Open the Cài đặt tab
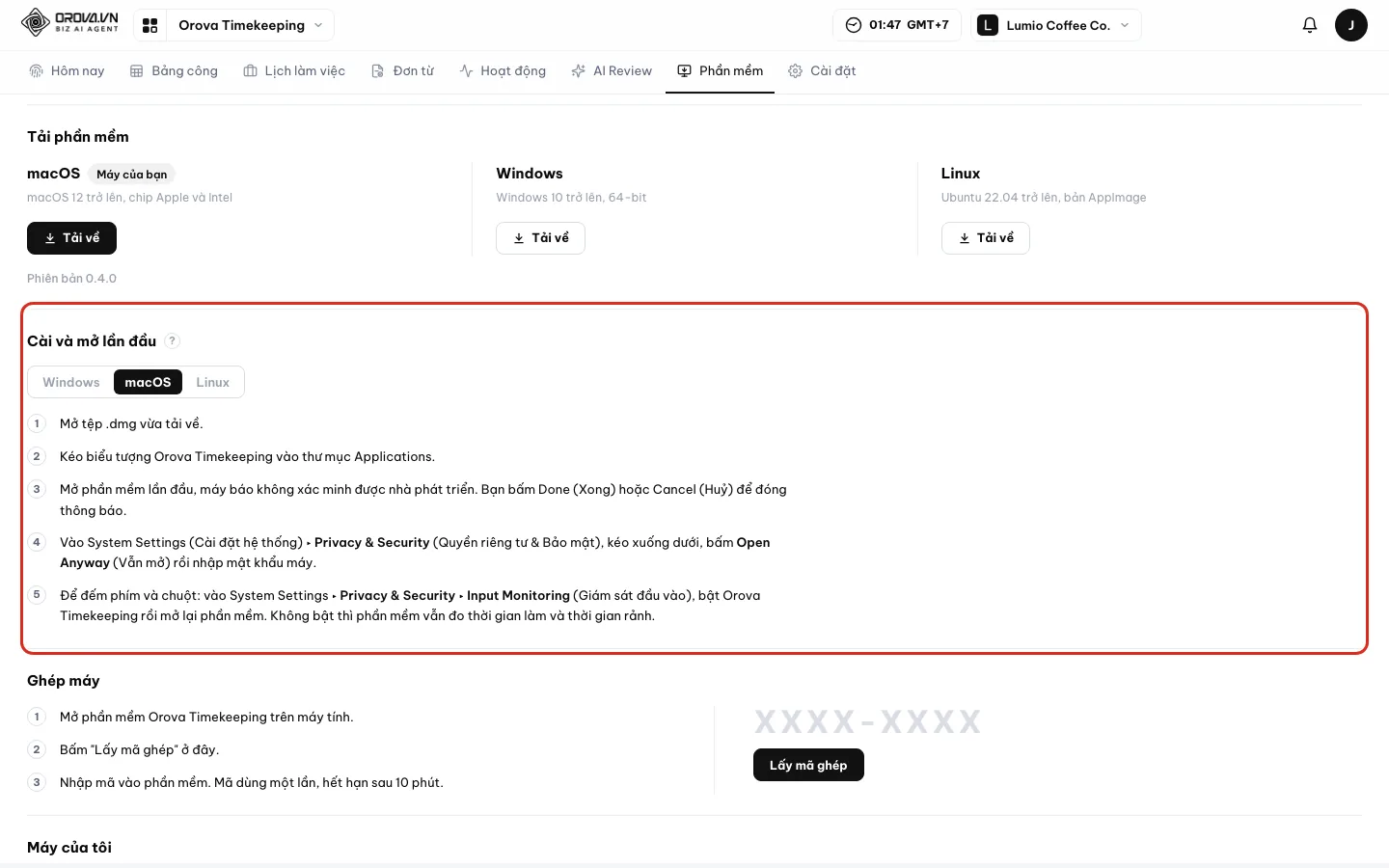Screen dimensions: 1389x868 point(822,70)
